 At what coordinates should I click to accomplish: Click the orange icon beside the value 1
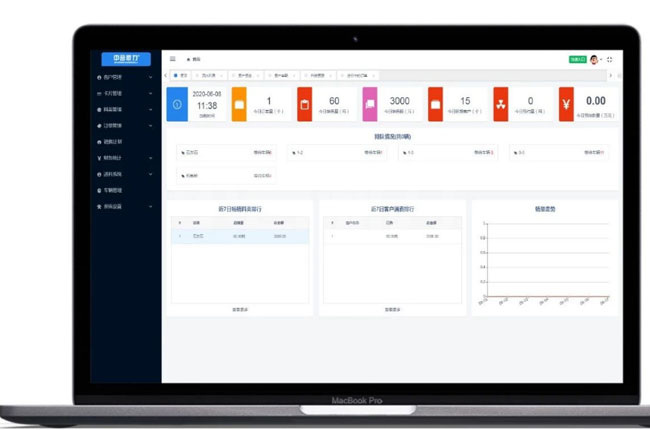pyautogui.click(x=239, y=104)
